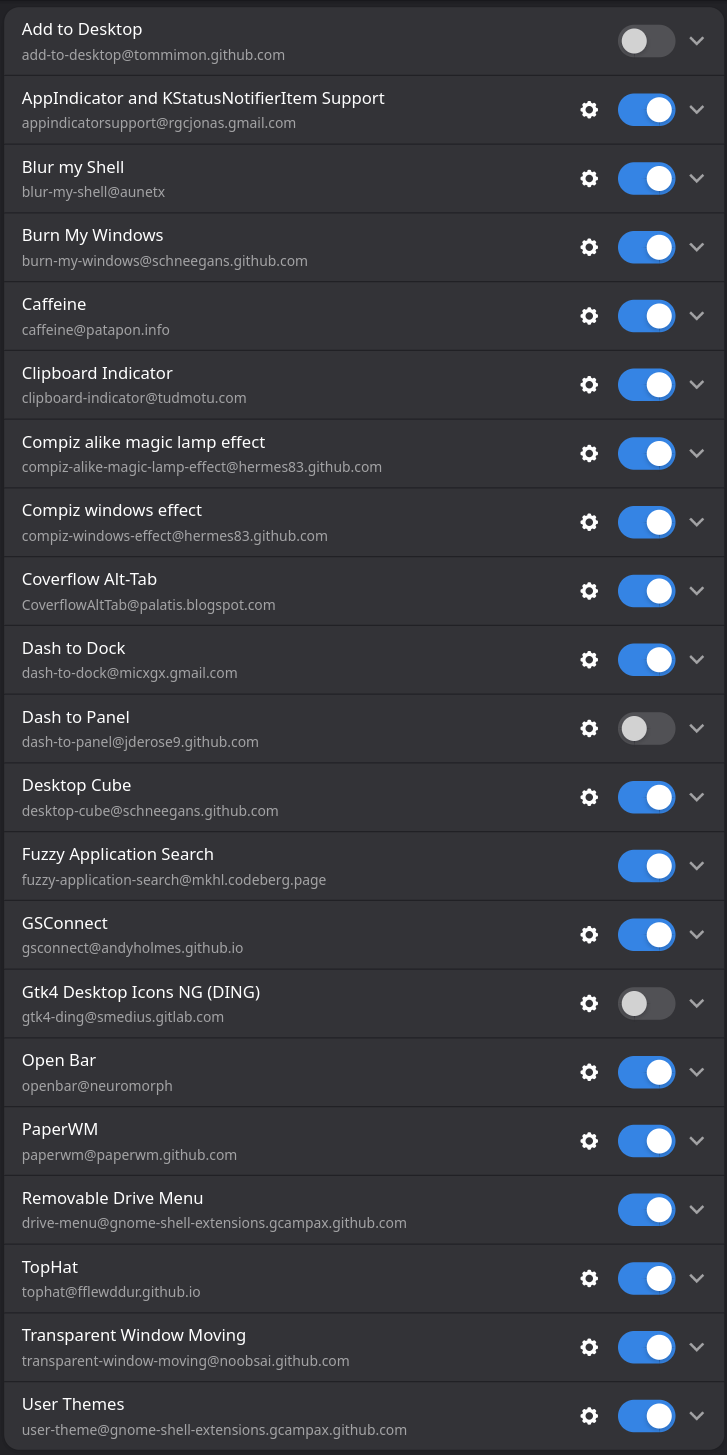Open Dash to Dock settings gear
Image resolution: width=727 pixels, height=1455 pixels.
[589, 660]
